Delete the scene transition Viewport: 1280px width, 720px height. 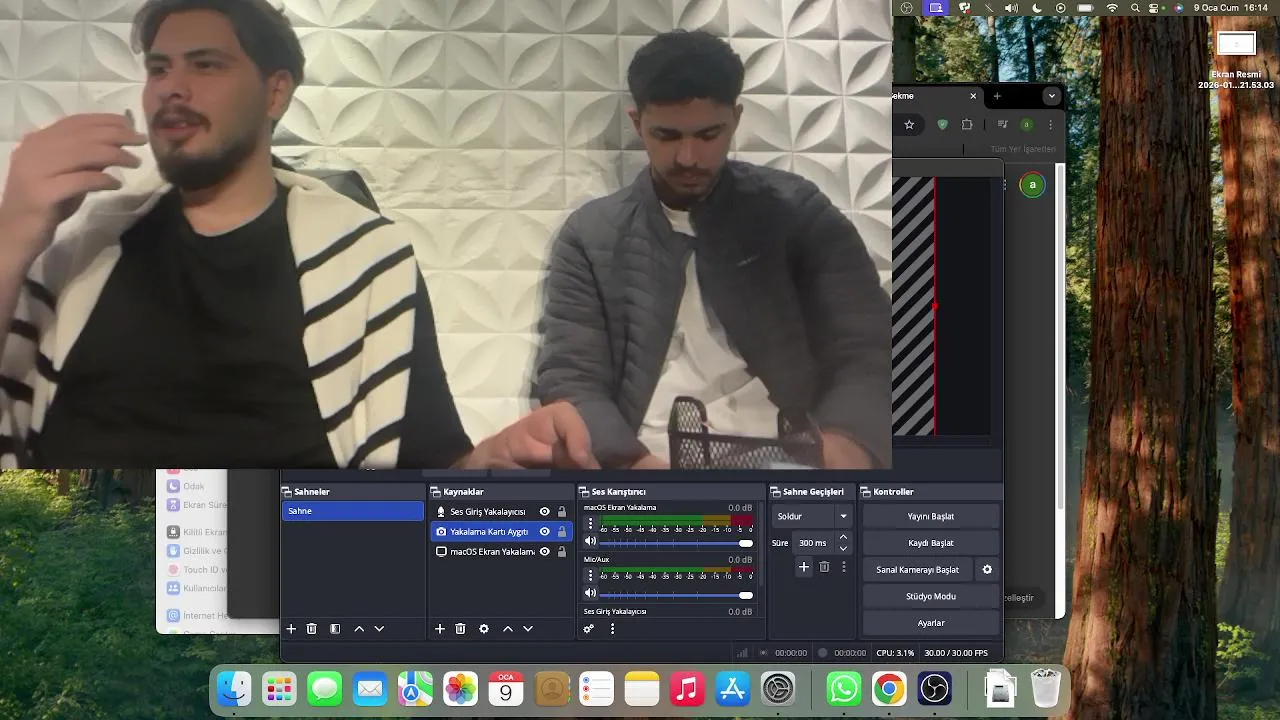tap(824, 567)
